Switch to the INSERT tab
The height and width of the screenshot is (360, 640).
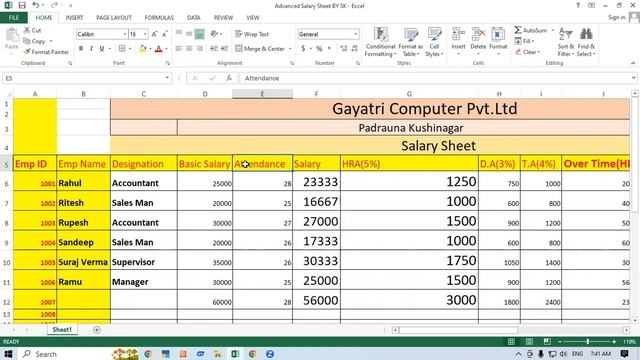tap(74, 18)
